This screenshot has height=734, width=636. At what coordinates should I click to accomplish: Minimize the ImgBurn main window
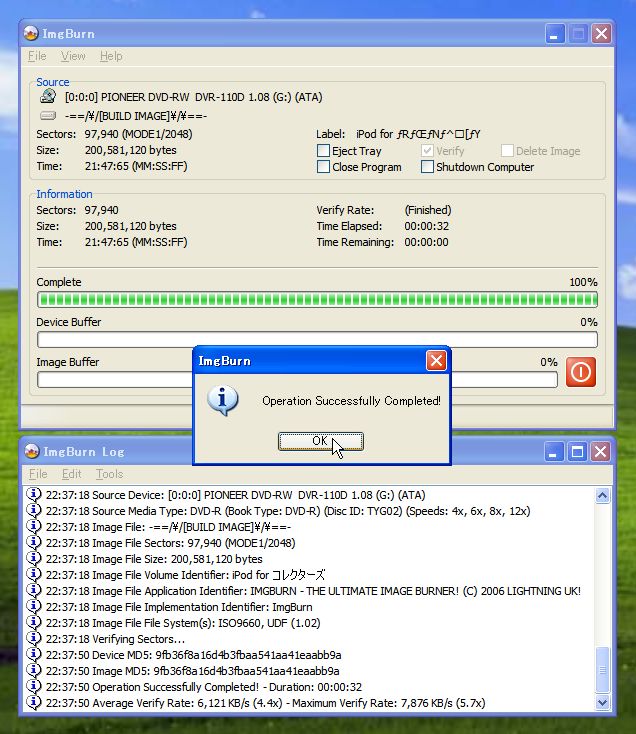(x=554, y=34)
